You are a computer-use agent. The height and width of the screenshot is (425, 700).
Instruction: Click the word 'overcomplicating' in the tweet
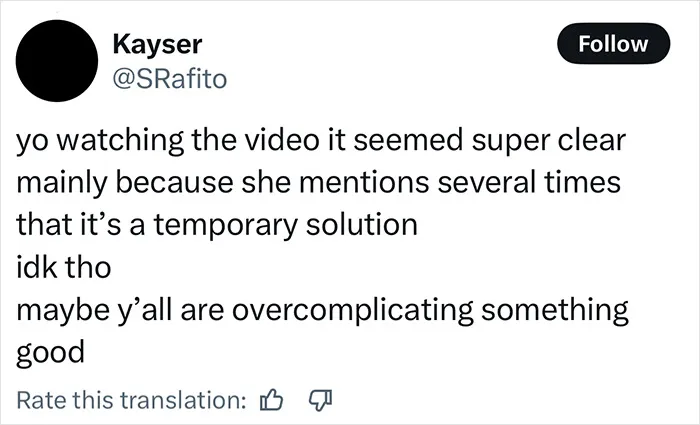353,310
